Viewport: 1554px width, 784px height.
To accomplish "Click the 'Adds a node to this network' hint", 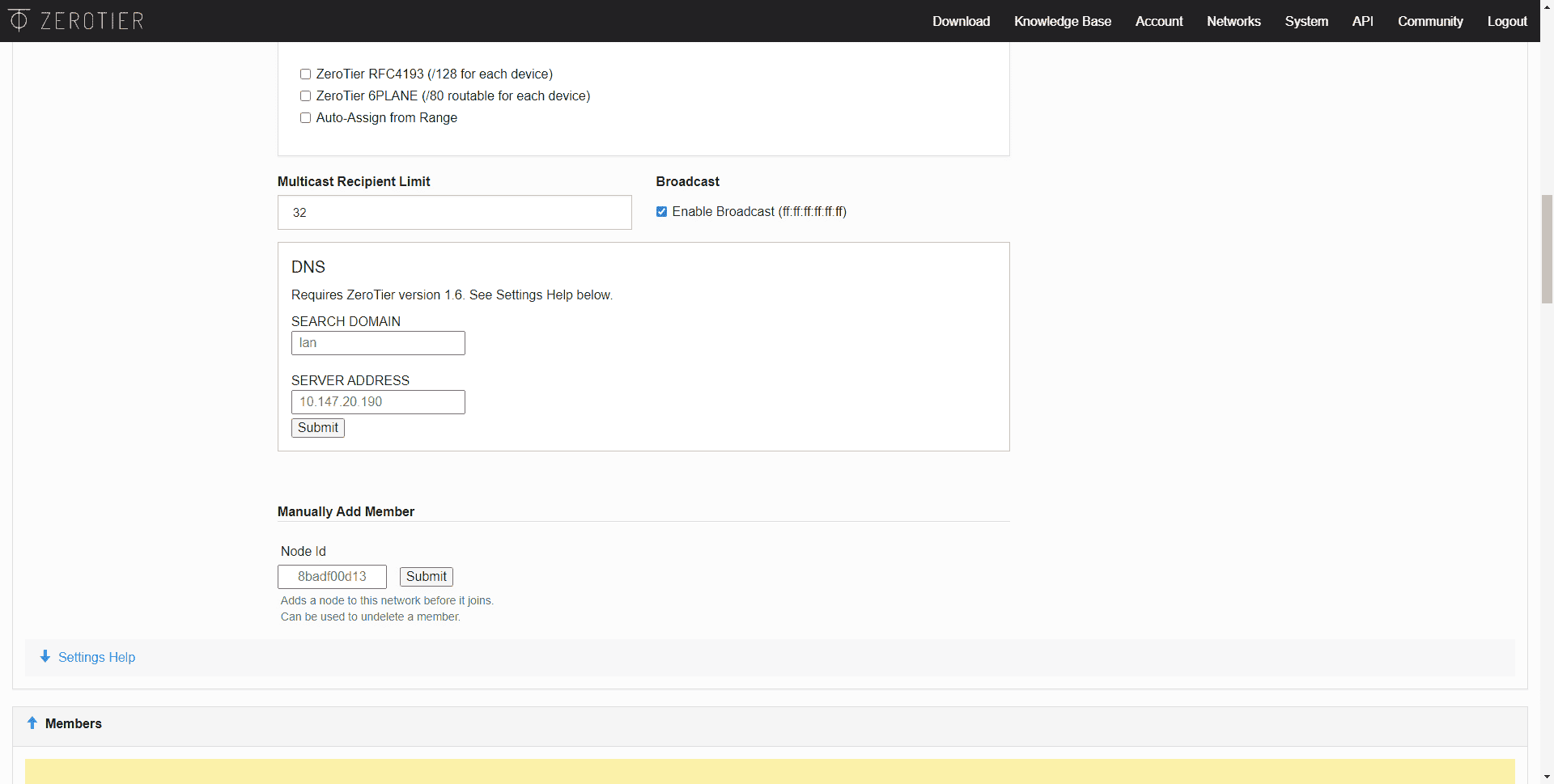I will pos(387,600).
